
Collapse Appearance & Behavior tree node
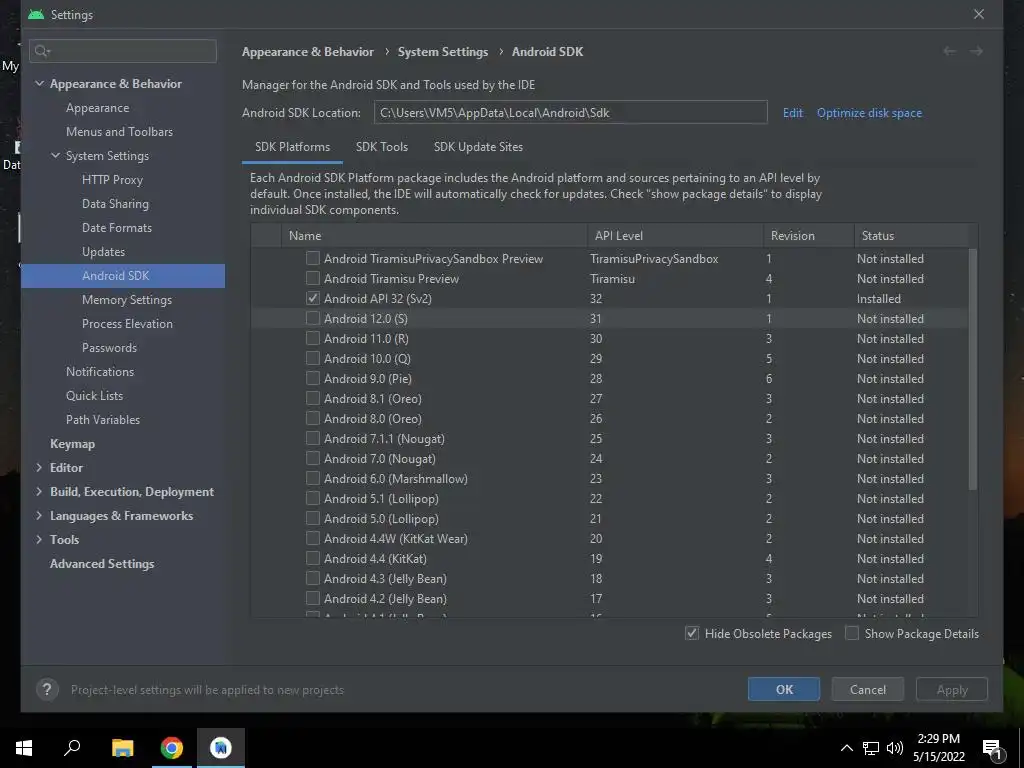point(39,84)
